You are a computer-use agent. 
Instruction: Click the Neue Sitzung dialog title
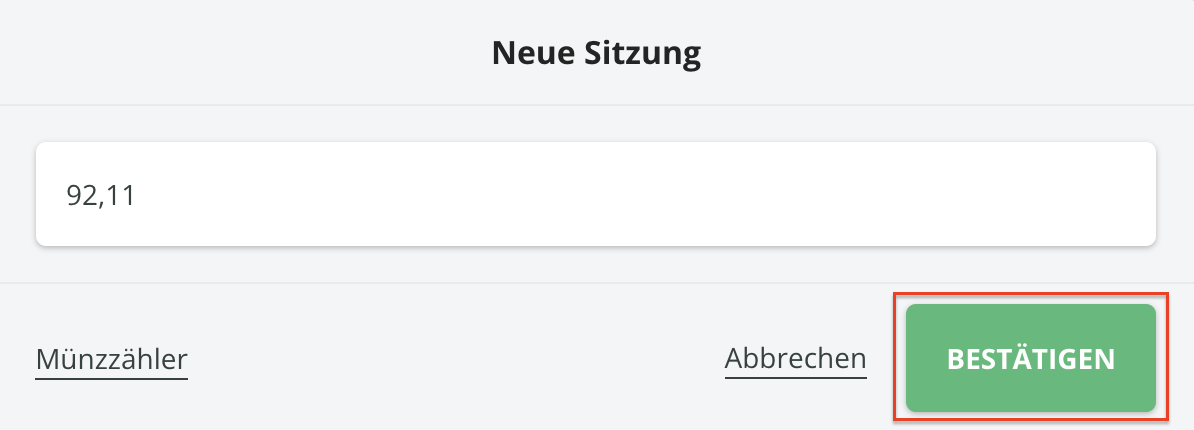pos(596,53)
